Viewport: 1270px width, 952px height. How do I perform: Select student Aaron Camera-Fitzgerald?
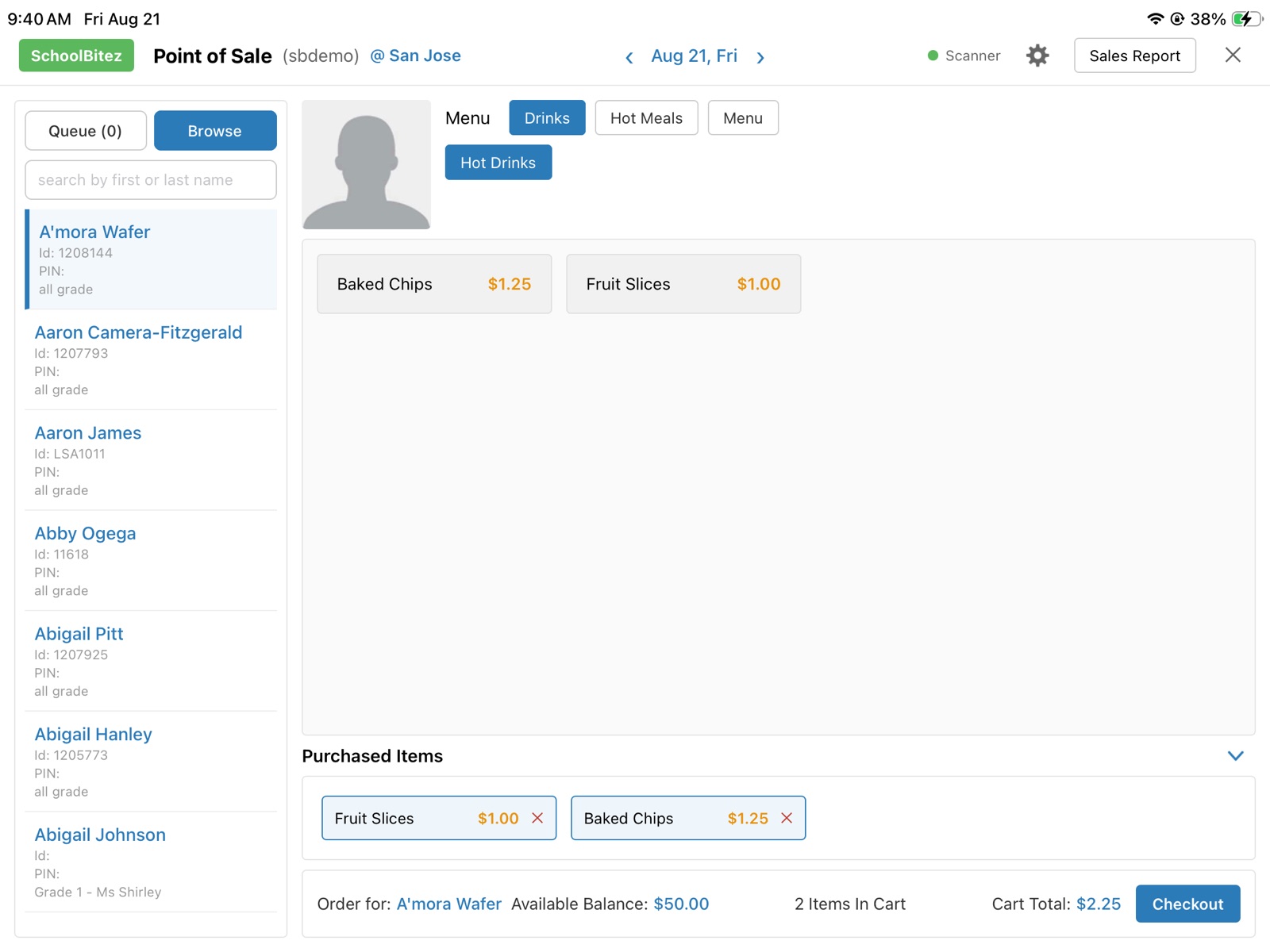tap(151, 359)
